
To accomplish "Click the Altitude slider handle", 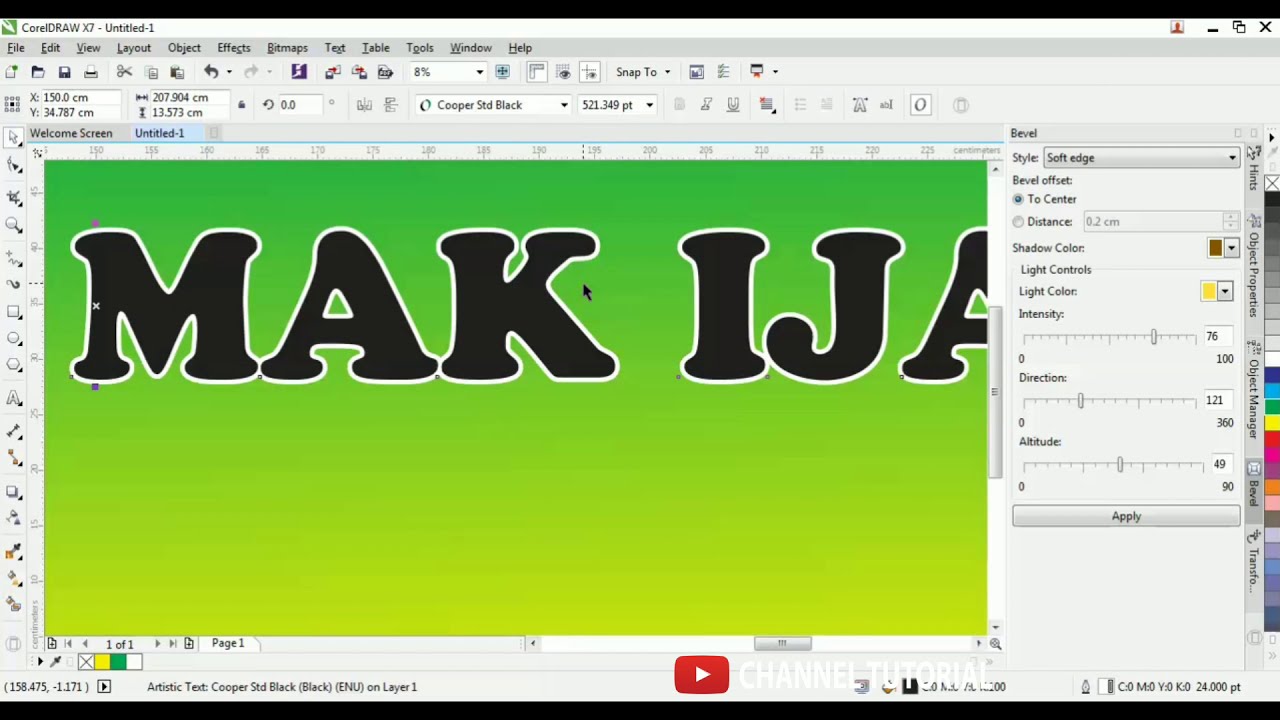I will click(1120, 465).
